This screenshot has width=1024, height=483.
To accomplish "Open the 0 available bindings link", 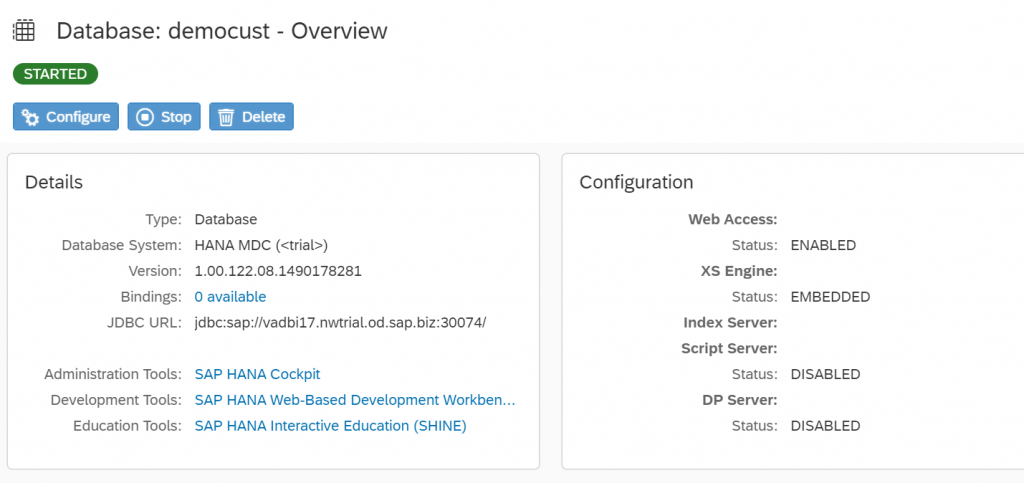I will tap(231, 297).
